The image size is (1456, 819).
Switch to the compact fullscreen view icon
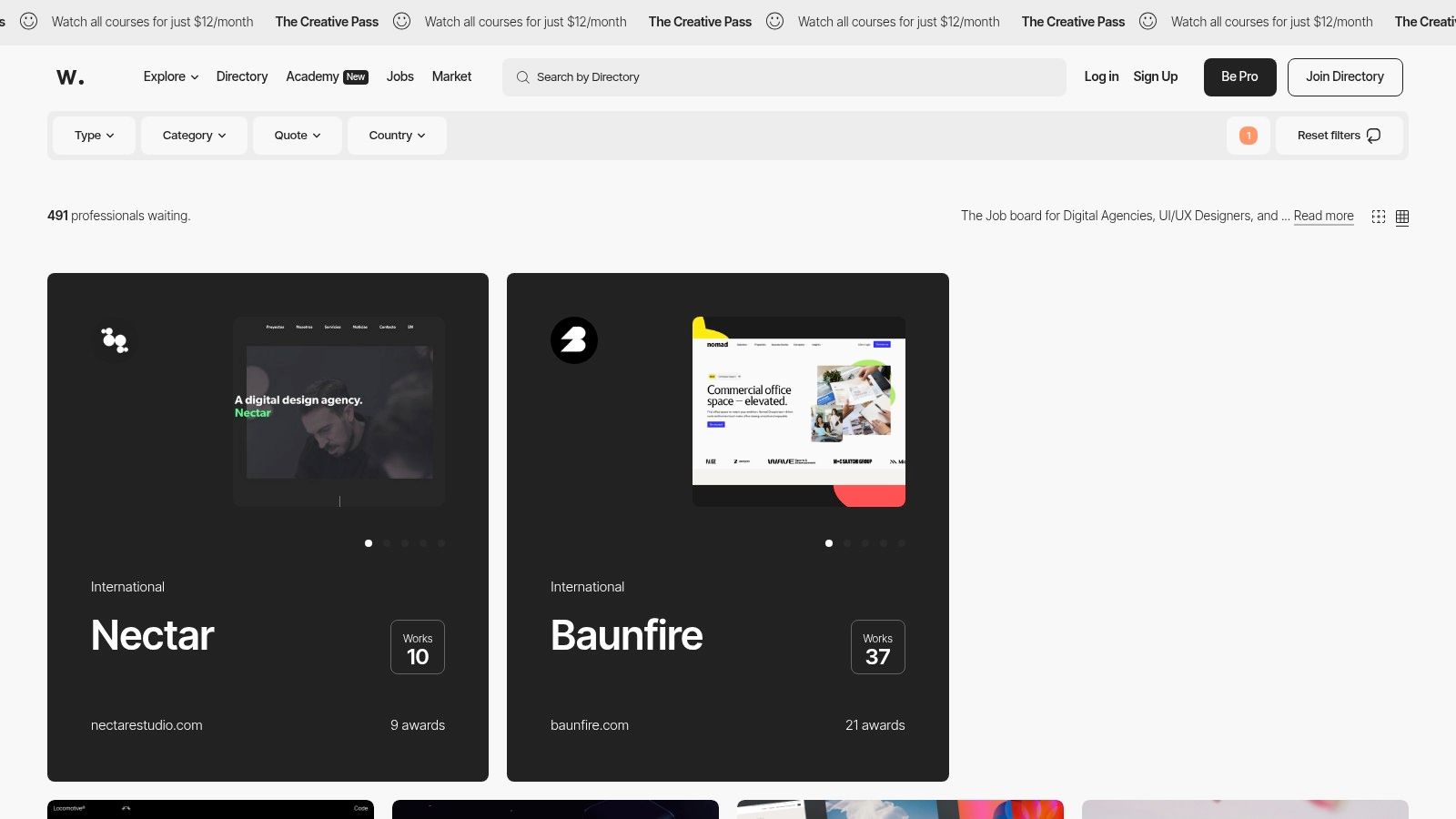coord(1378,217)
